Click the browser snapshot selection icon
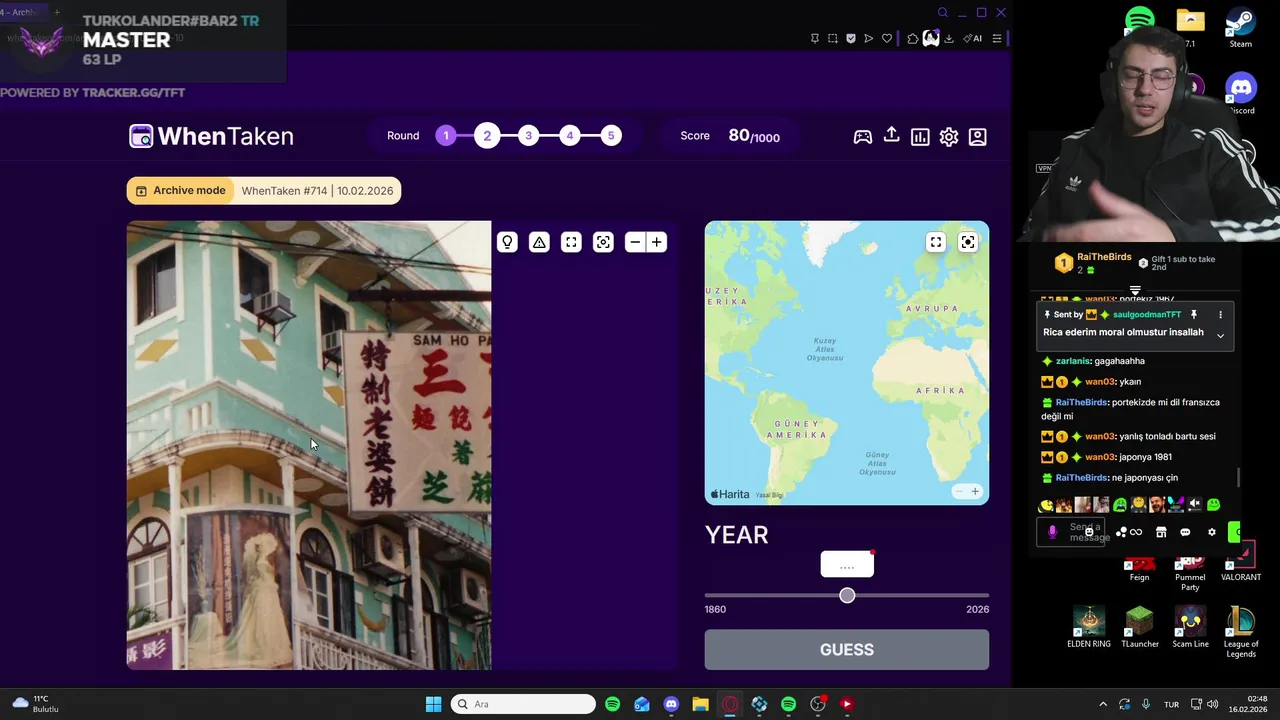 (833, 38)
